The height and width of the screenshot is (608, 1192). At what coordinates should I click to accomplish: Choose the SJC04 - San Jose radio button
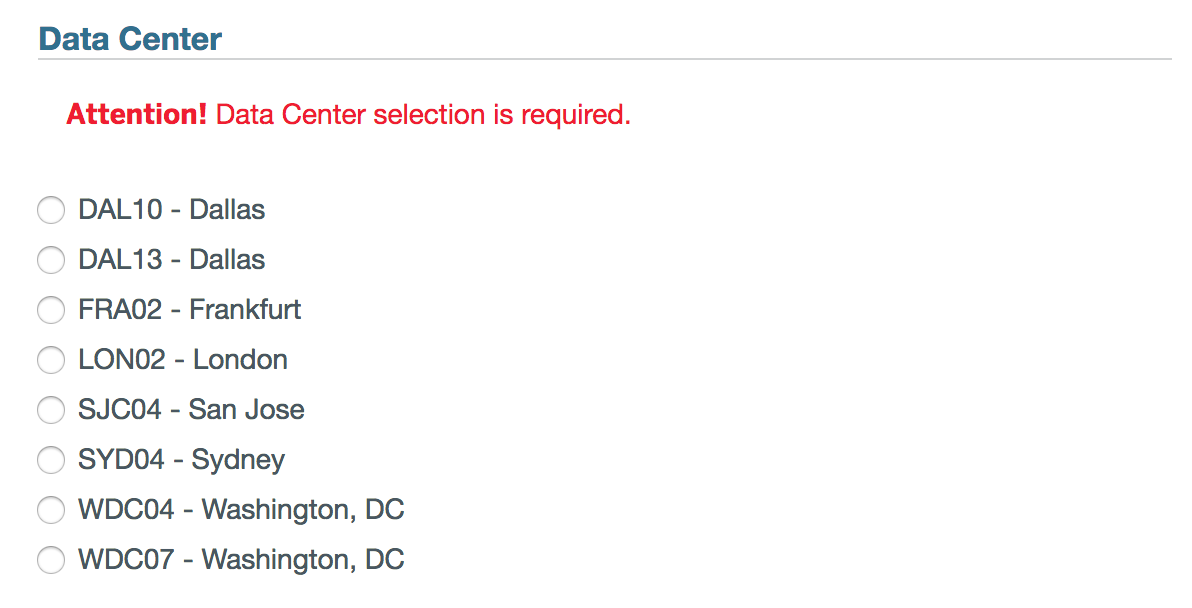point(50,410)
